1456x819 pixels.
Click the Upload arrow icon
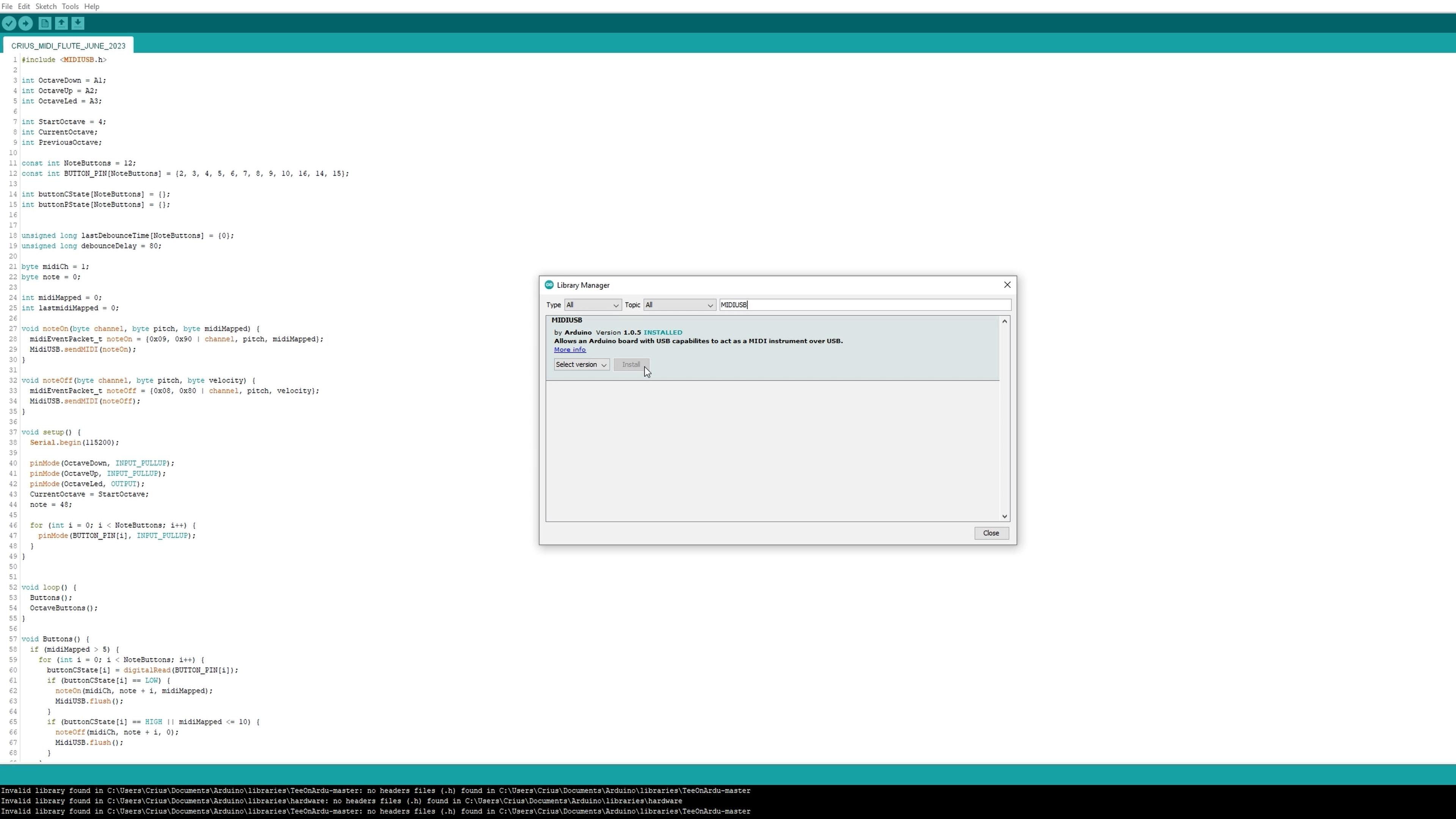coord(25,23)
